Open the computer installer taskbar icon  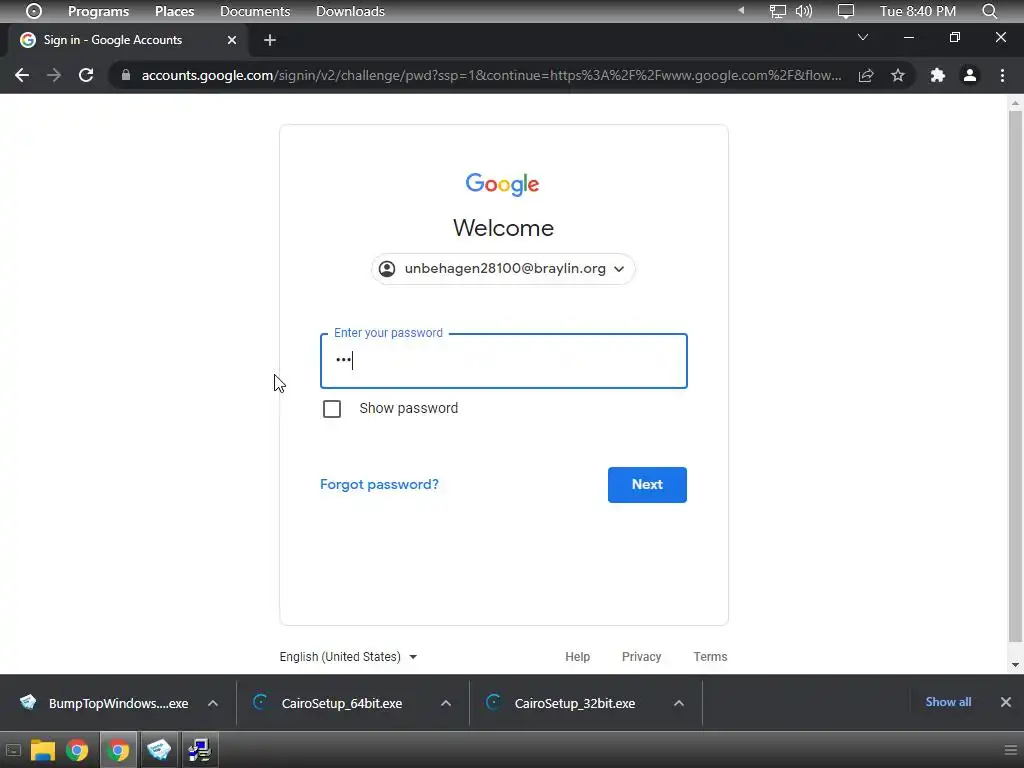pos(200,750)
